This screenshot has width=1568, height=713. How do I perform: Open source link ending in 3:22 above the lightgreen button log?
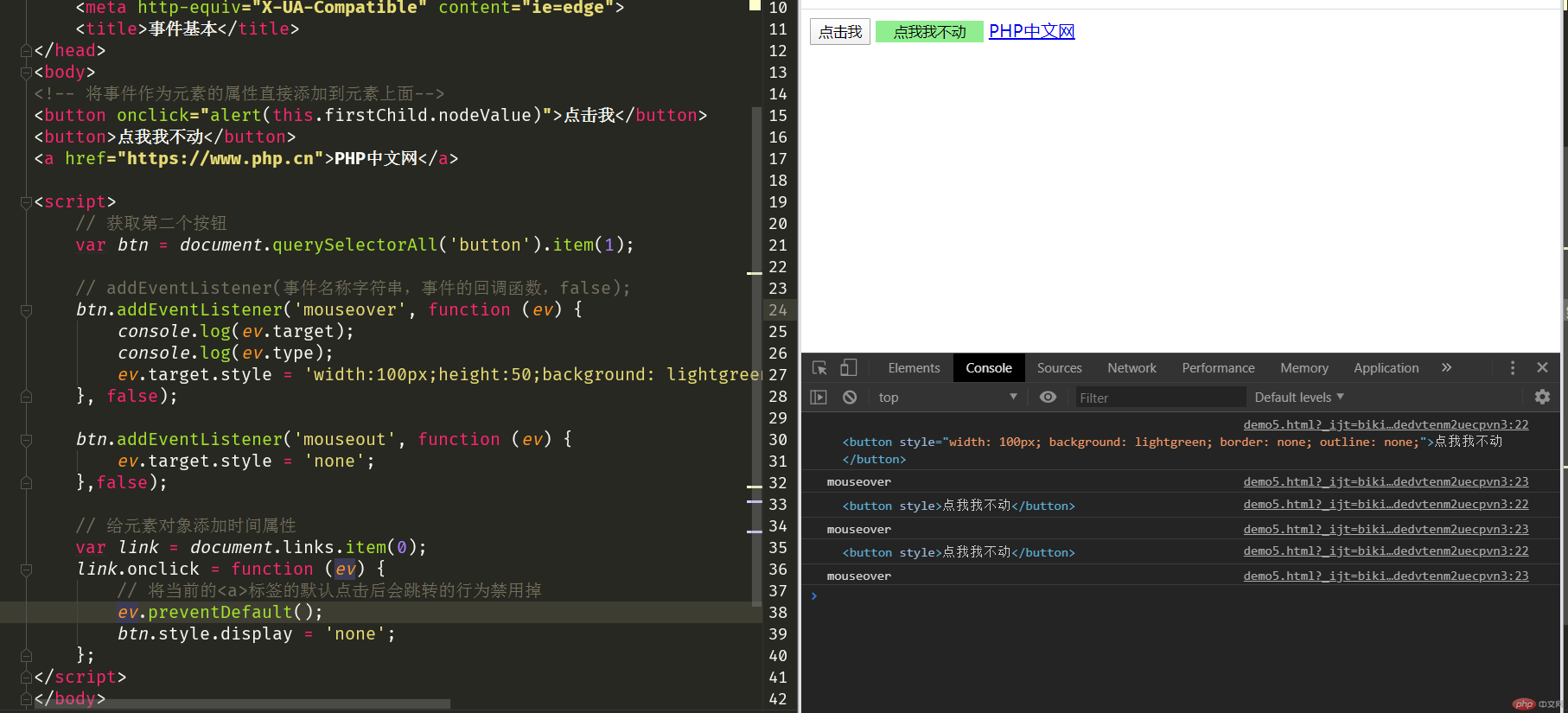click(1386, 424)
